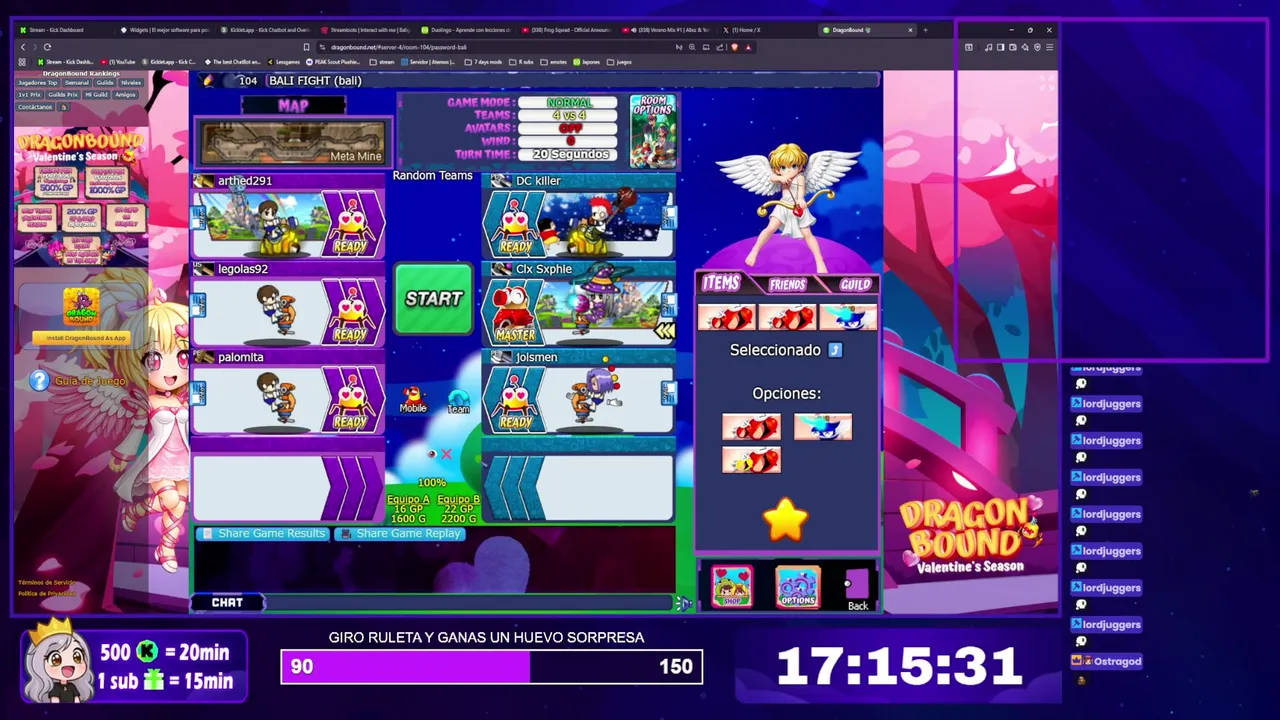Open Jugadores Top ranking link
1280x720 pixels.
[37, 83]
